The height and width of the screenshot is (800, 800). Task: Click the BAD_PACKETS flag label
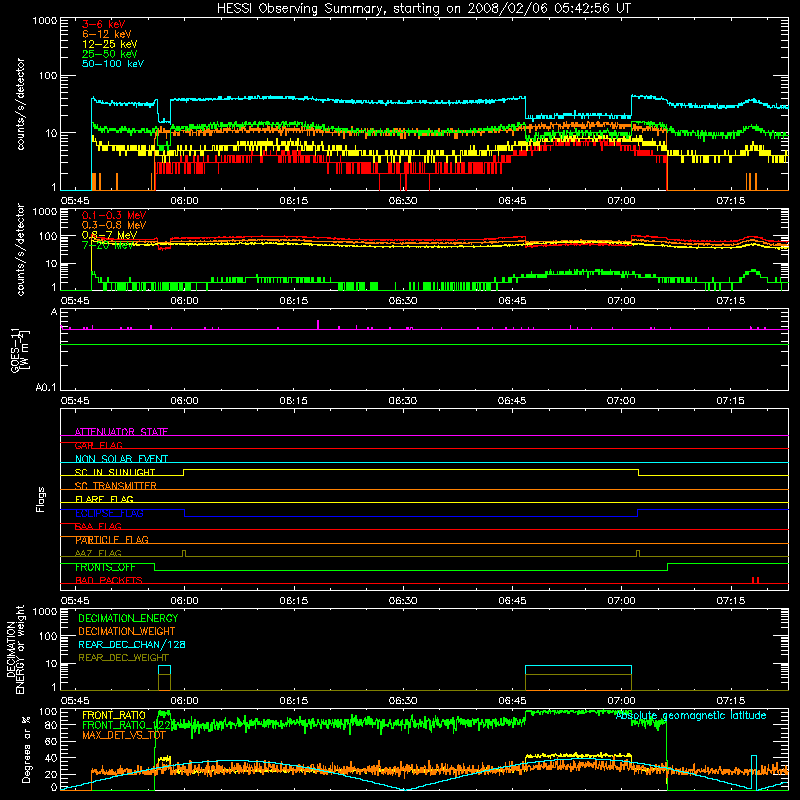(109, 580)
